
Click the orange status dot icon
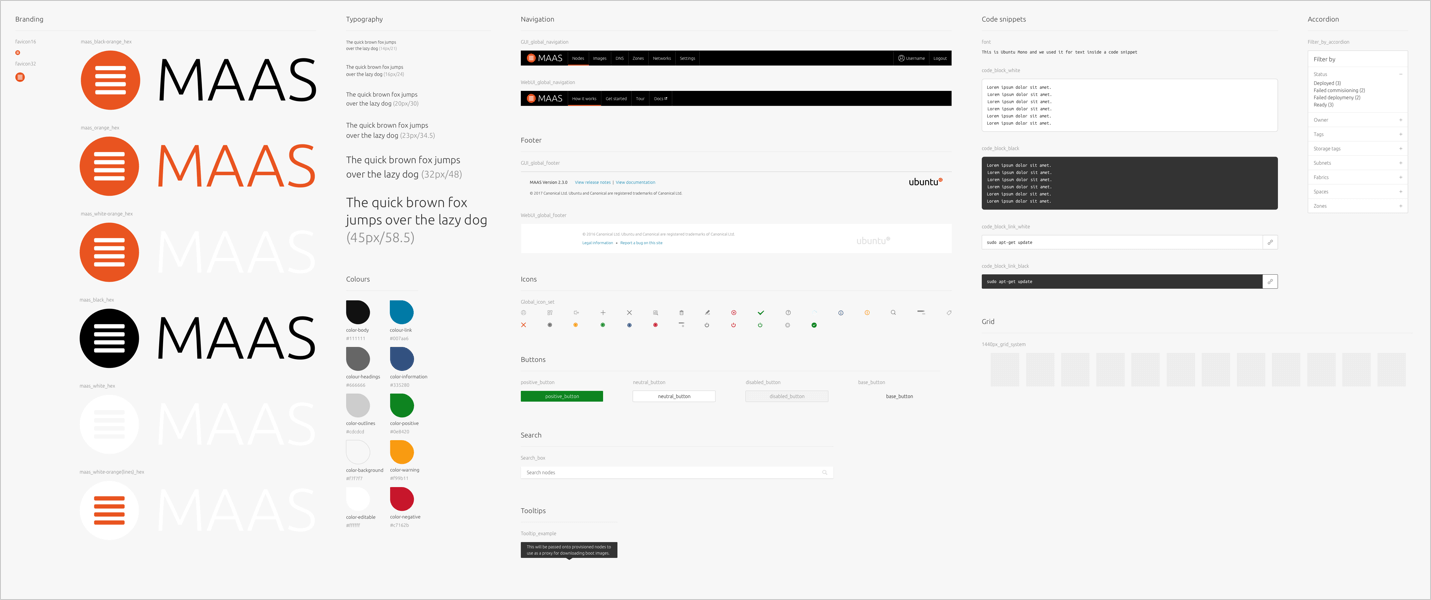pyautogui.click(x=575, y=325)
